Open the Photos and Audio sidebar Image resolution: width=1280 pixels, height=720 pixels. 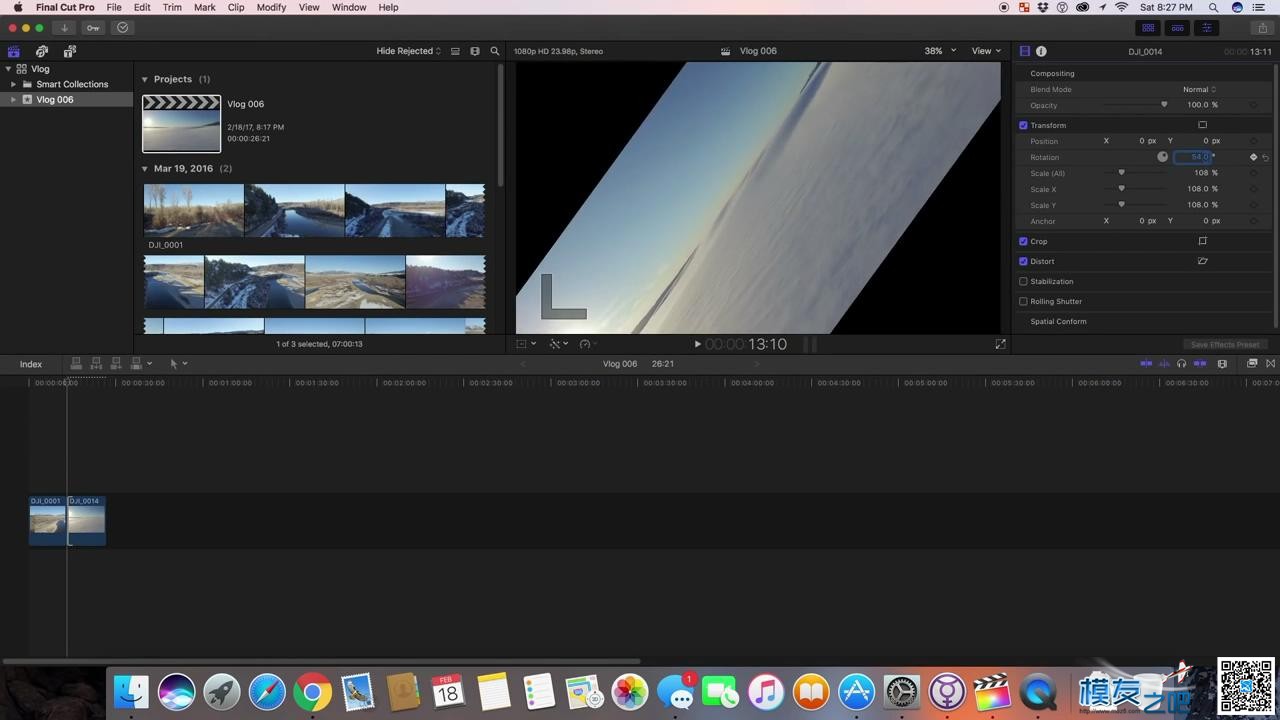[x=42, y=51]
